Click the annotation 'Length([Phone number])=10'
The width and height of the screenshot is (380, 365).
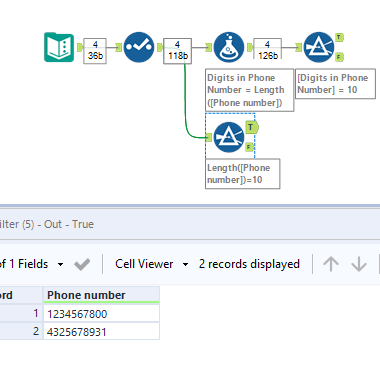pyautogui.click(x=242, y=174)
